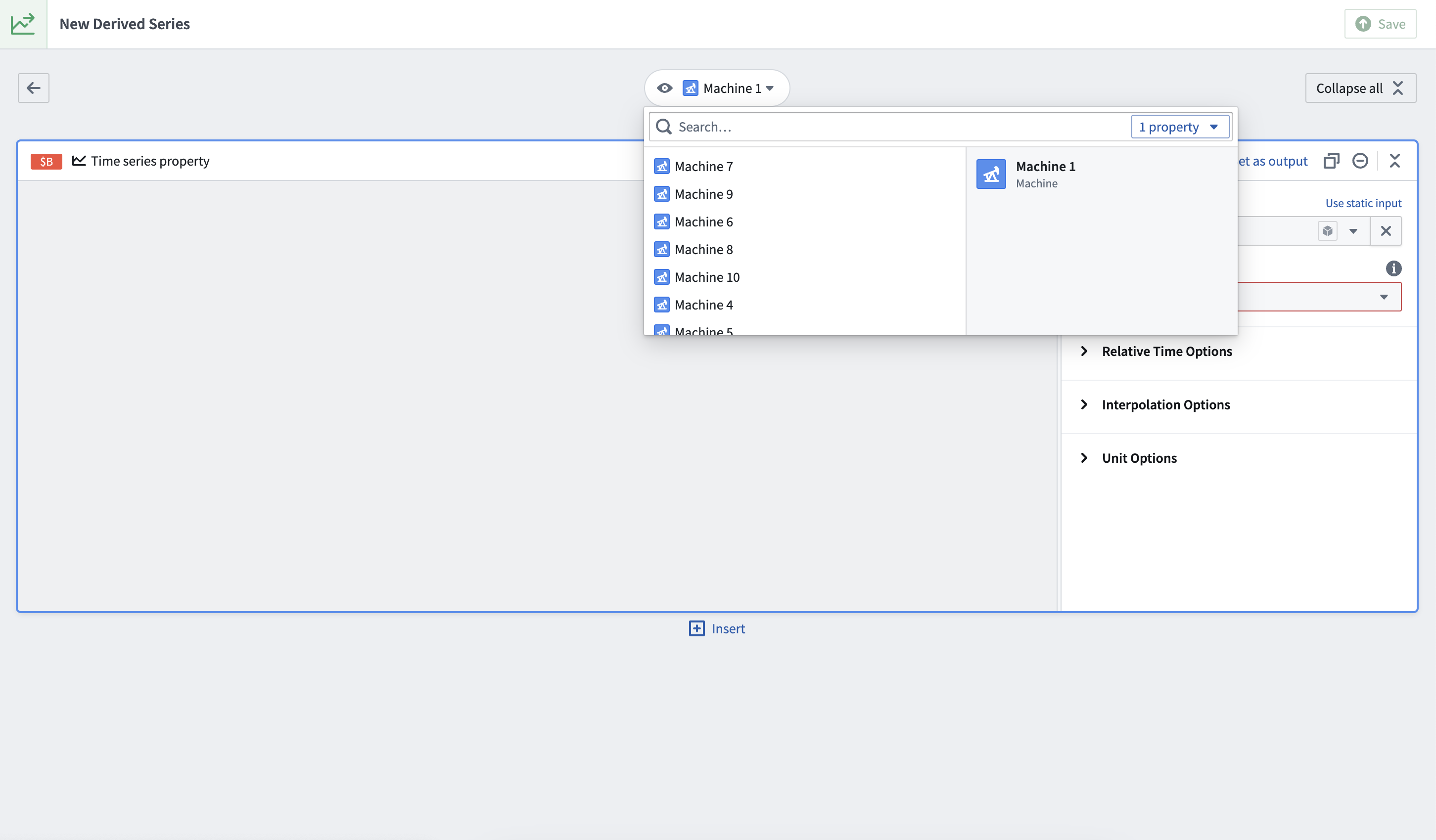Expand Interpolation Options section
Viewport: 1436px width, 840px height.
[x=1165, y=405]
